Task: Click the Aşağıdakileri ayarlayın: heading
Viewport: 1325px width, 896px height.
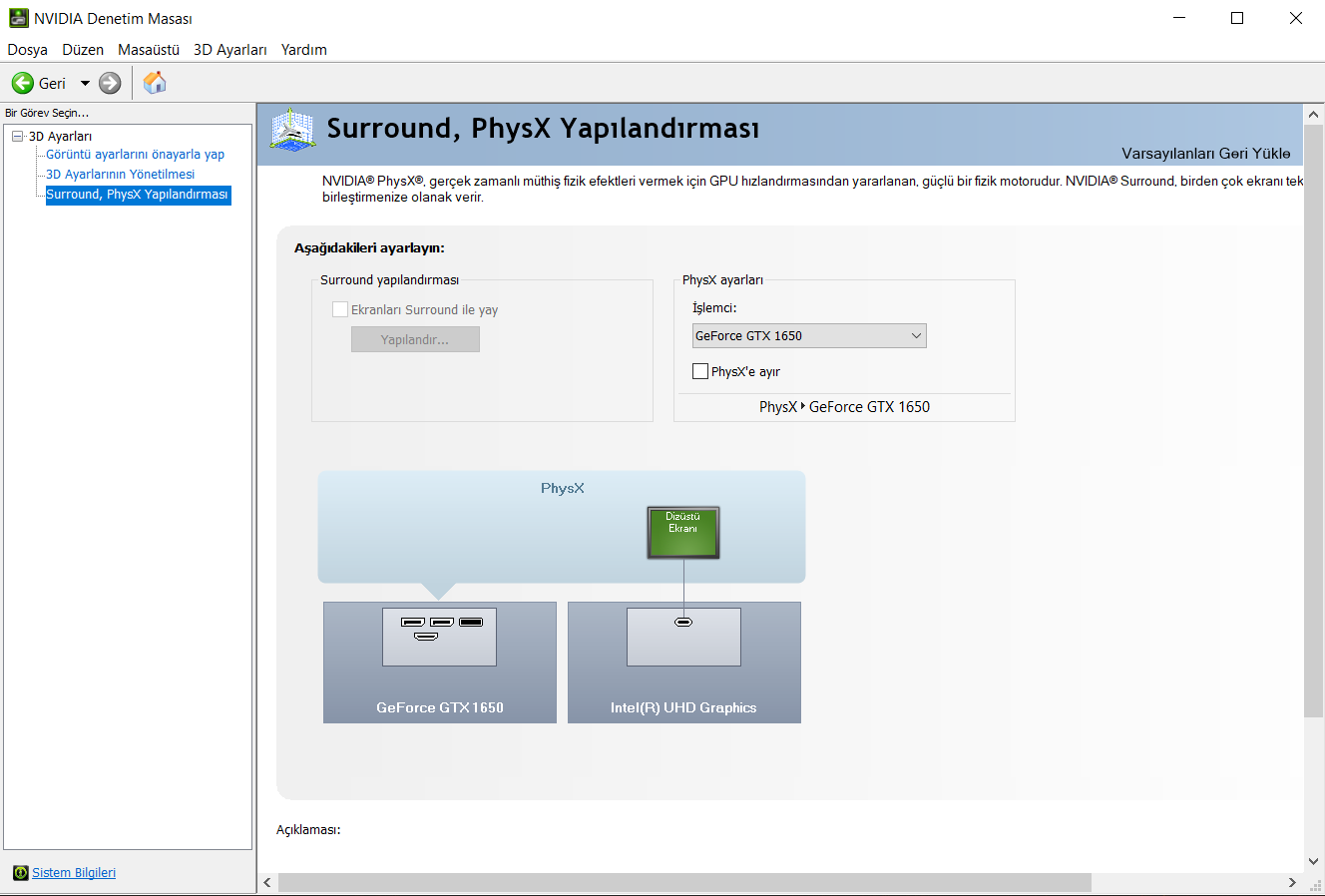Action: pos(369,248)
